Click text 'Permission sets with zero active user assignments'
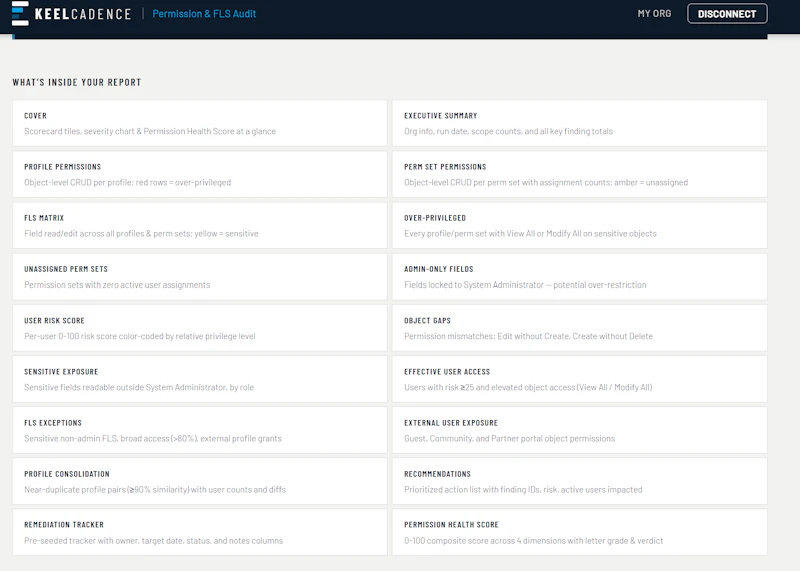 point(117,285)
